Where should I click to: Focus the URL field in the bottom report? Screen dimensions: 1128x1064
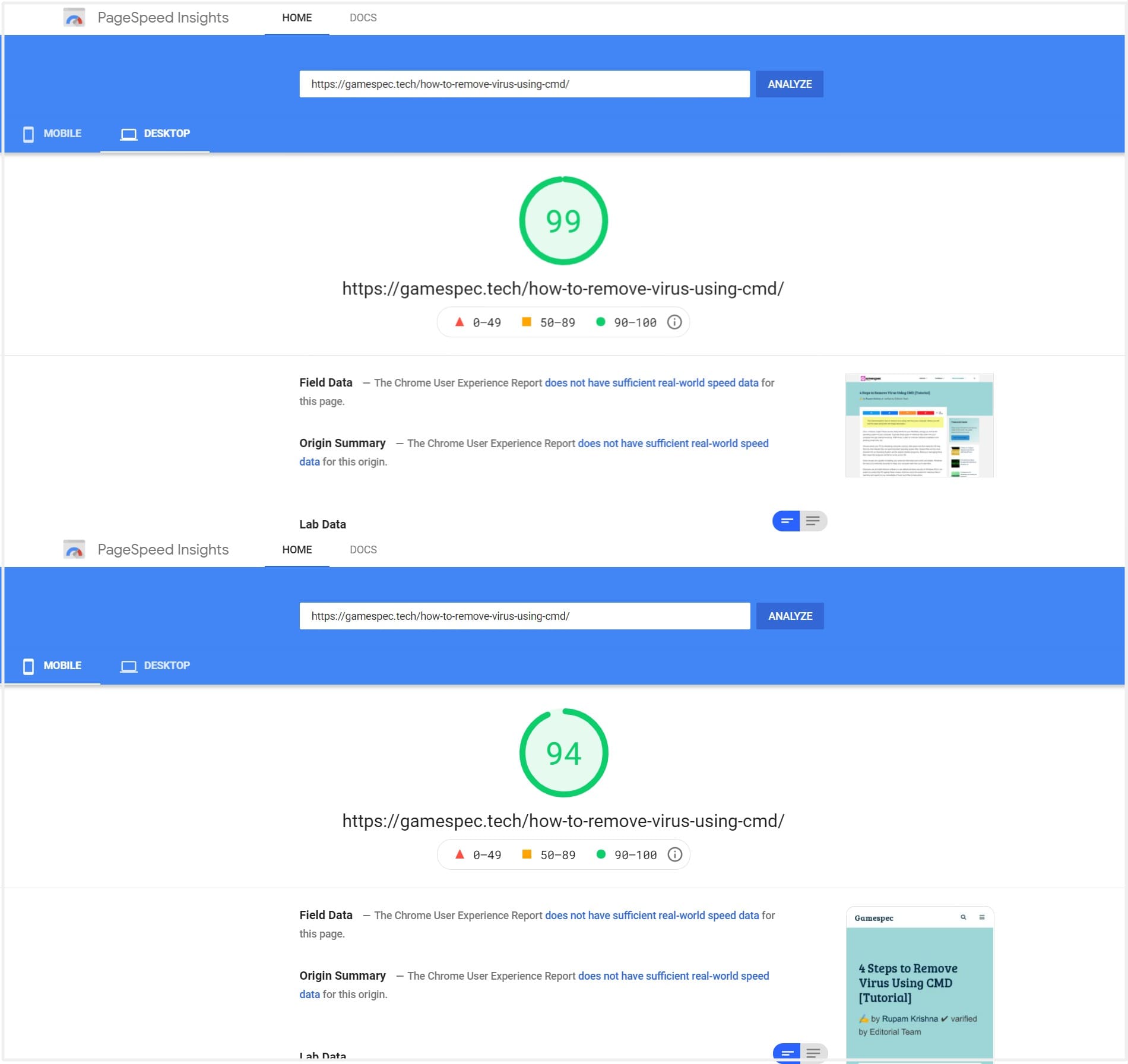tap(524, 616)
